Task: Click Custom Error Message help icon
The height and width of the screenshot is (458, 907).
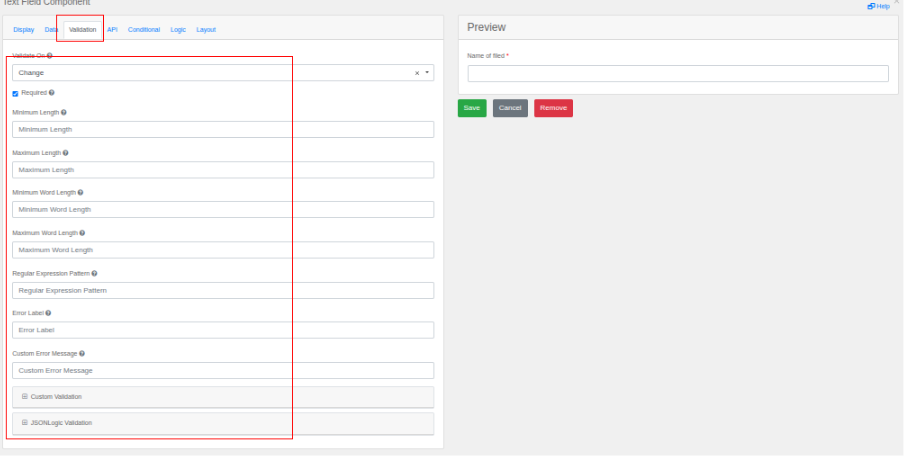Action: click(81, 353)
